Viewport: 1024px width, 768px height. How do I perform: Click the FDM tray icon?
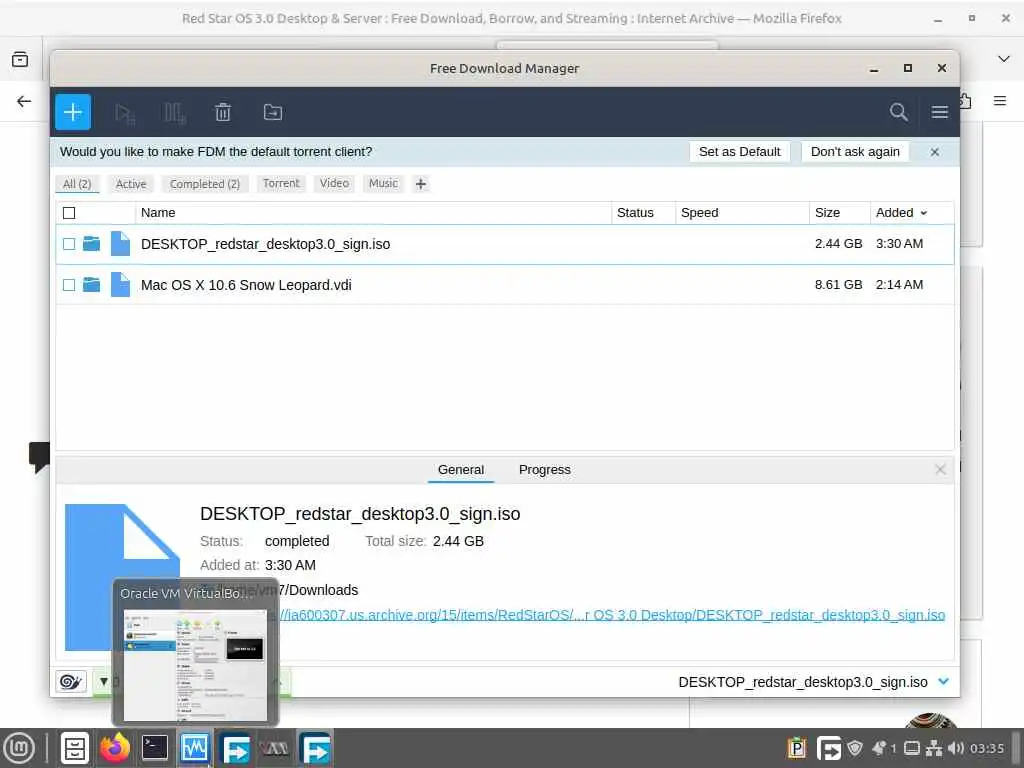tap(829, 748)
